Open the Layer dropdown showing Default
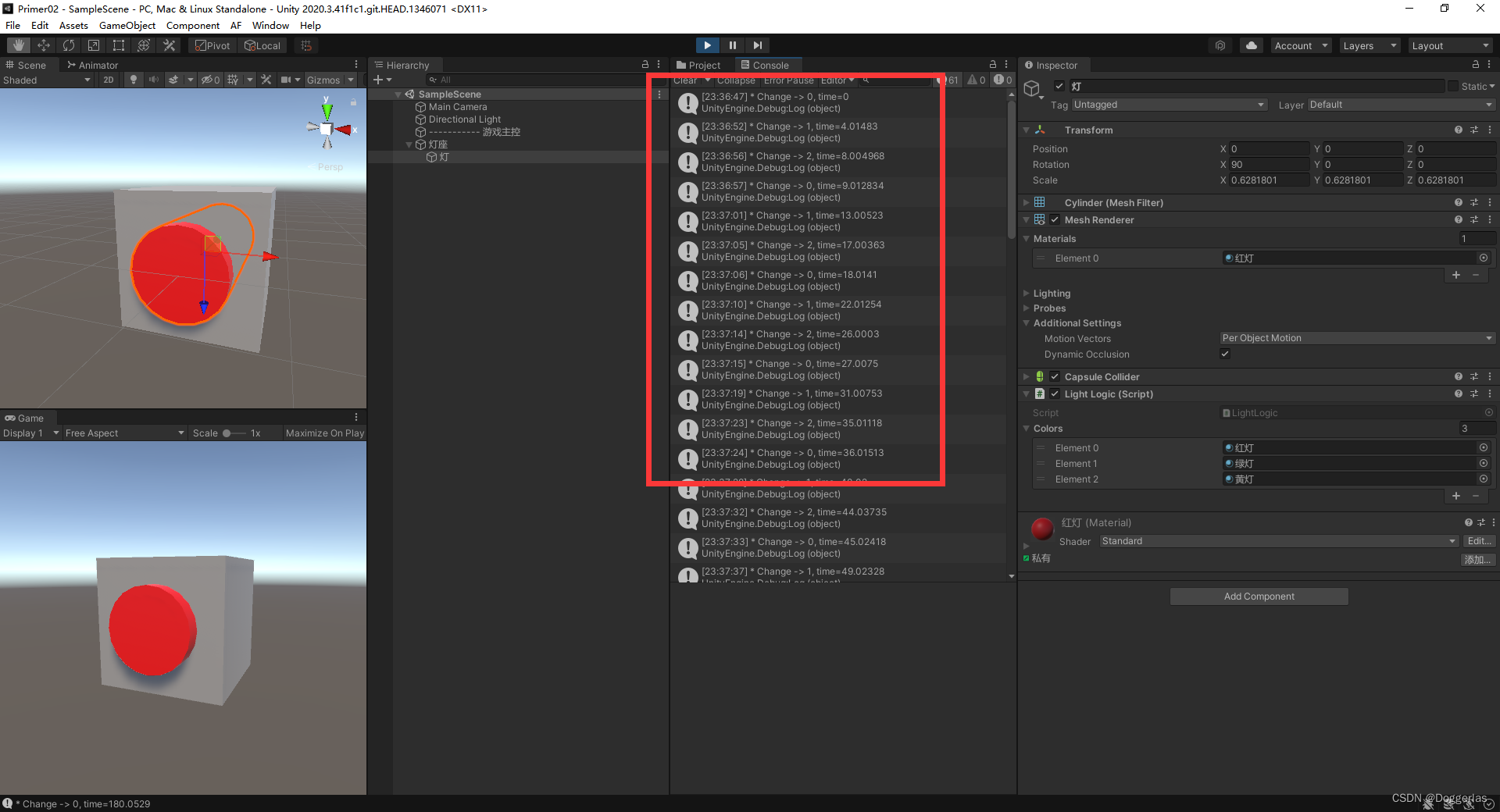1500x812 pixels. [1402, 105]
